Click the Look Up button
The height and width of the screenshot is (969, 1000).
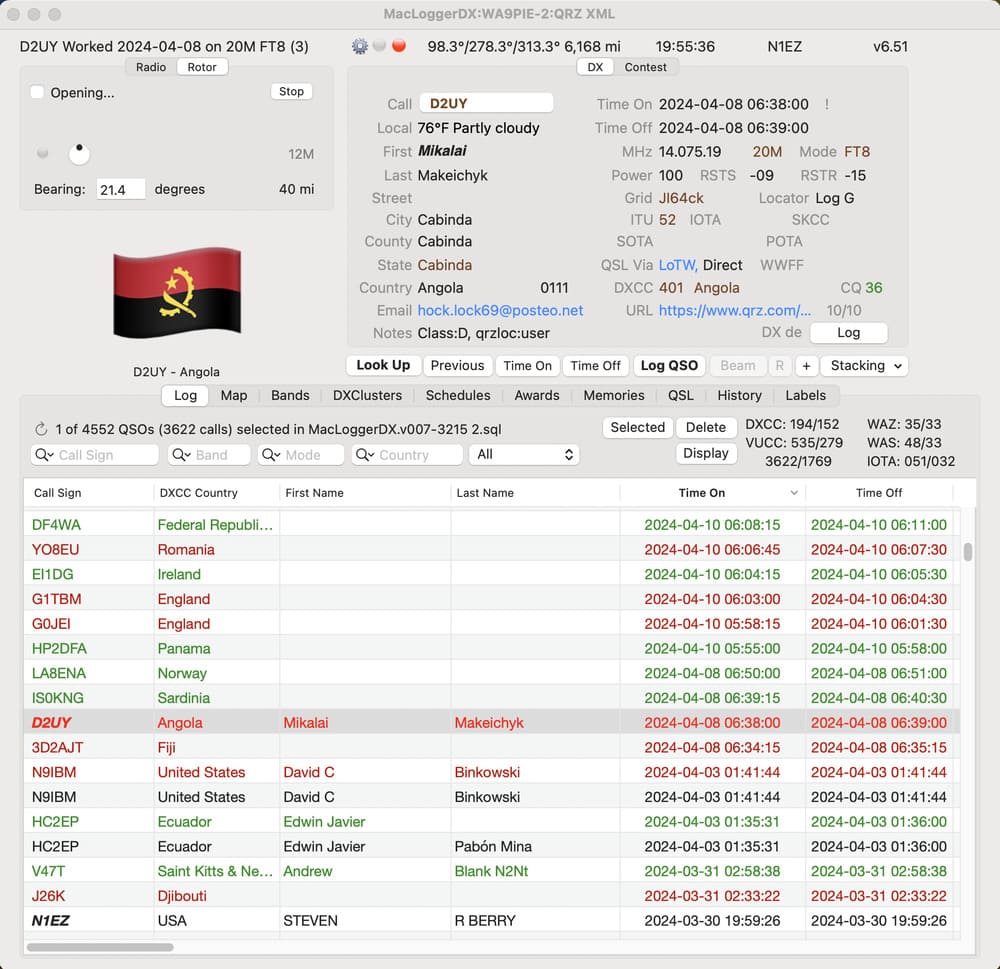tap(383, 366)
